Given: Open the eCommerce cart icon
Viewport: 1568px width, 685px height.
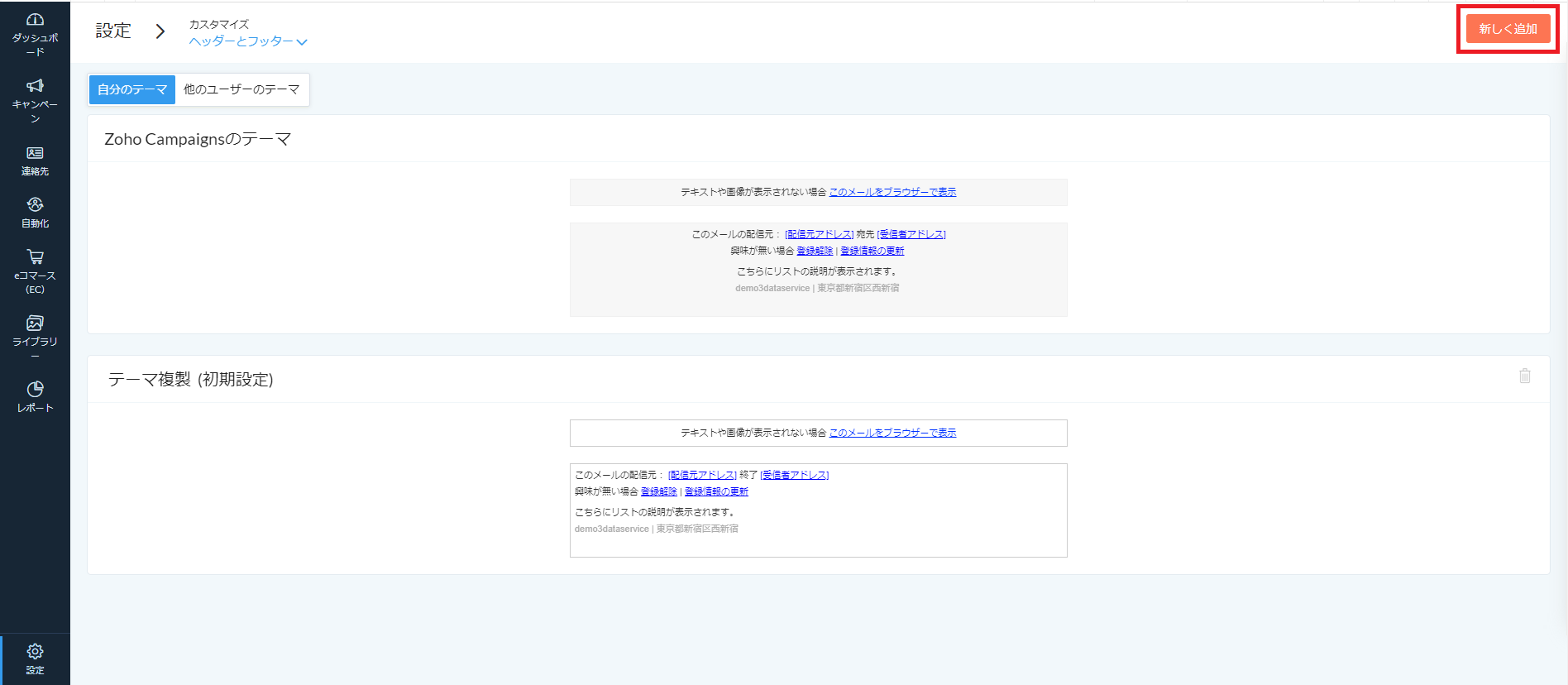Looking at the screenshot, I should (35, 257).
